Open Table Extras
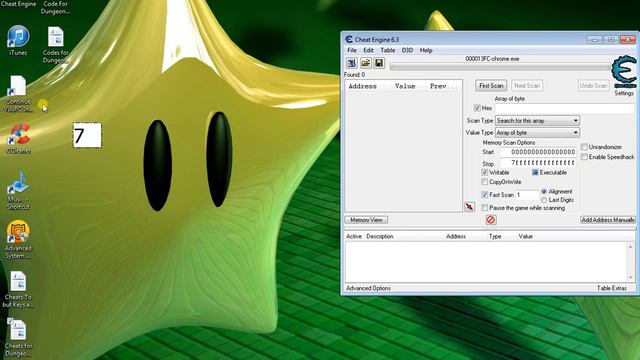Image resolution: width=640 pixels, height=360 pixels. 611,288
